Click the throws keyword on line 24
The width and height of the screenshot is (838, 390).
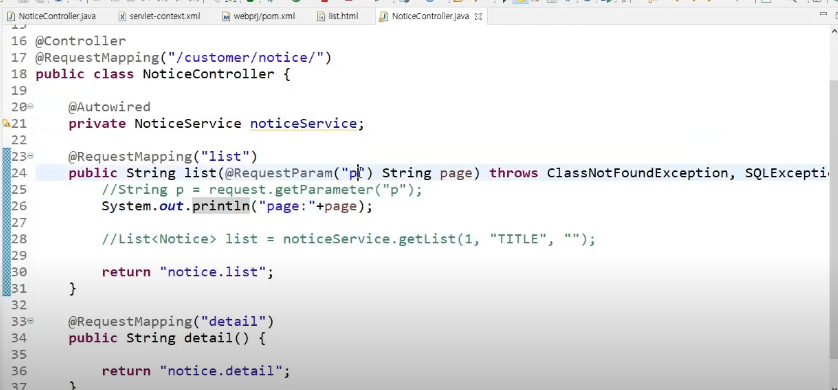pyautogui.click(x=514, y=173)
